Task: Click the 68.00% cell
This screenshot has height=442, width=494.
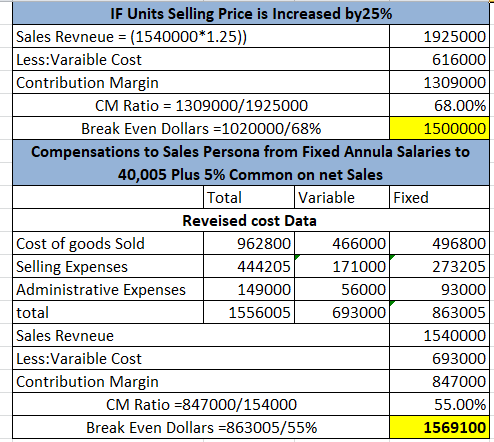Action: pyautogui.click(x=439, y=105)
